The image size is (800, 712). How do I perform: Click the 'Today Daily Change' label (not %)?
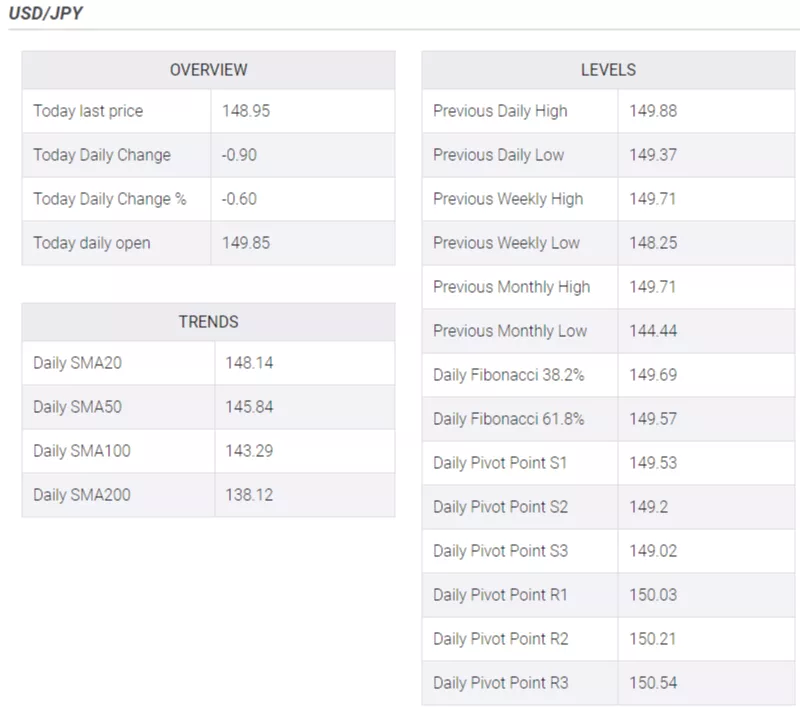pos(102,155)
